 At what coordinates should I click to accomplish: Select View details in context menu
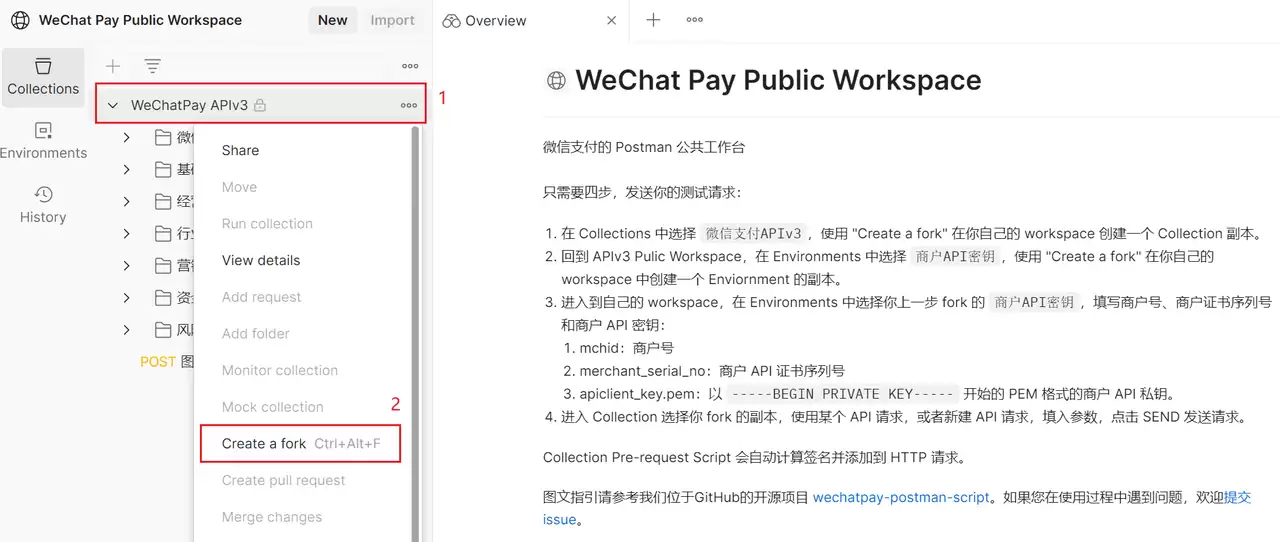pos(261,260)
